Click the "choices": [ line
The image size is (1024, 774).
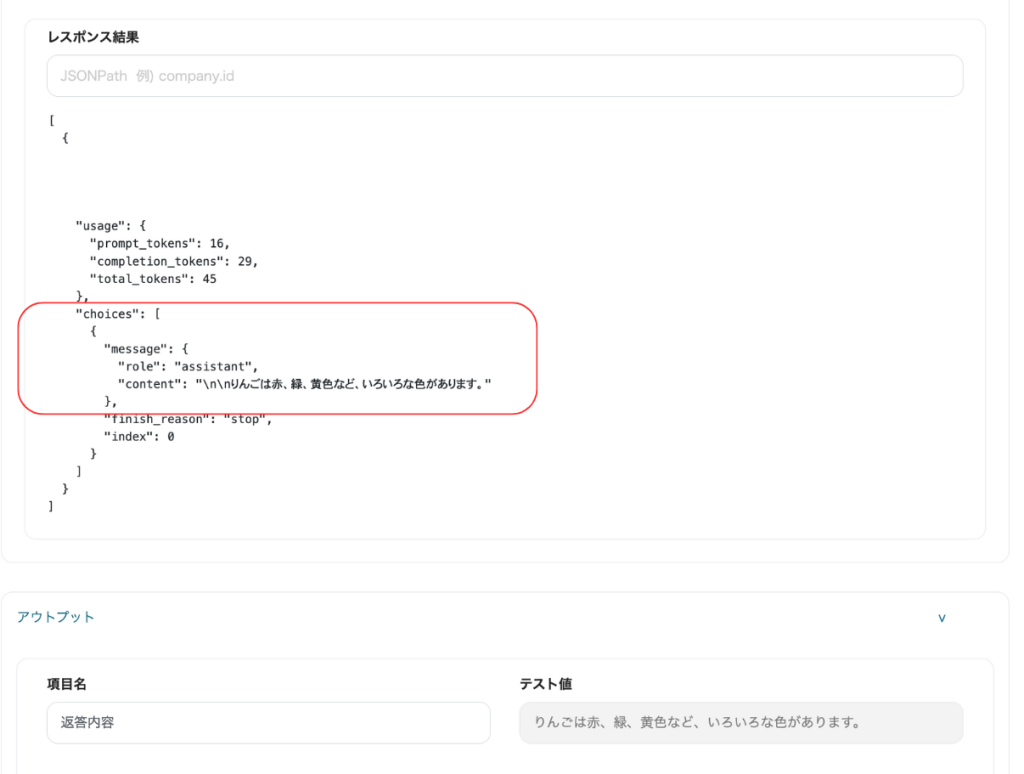tap(118, 314)
